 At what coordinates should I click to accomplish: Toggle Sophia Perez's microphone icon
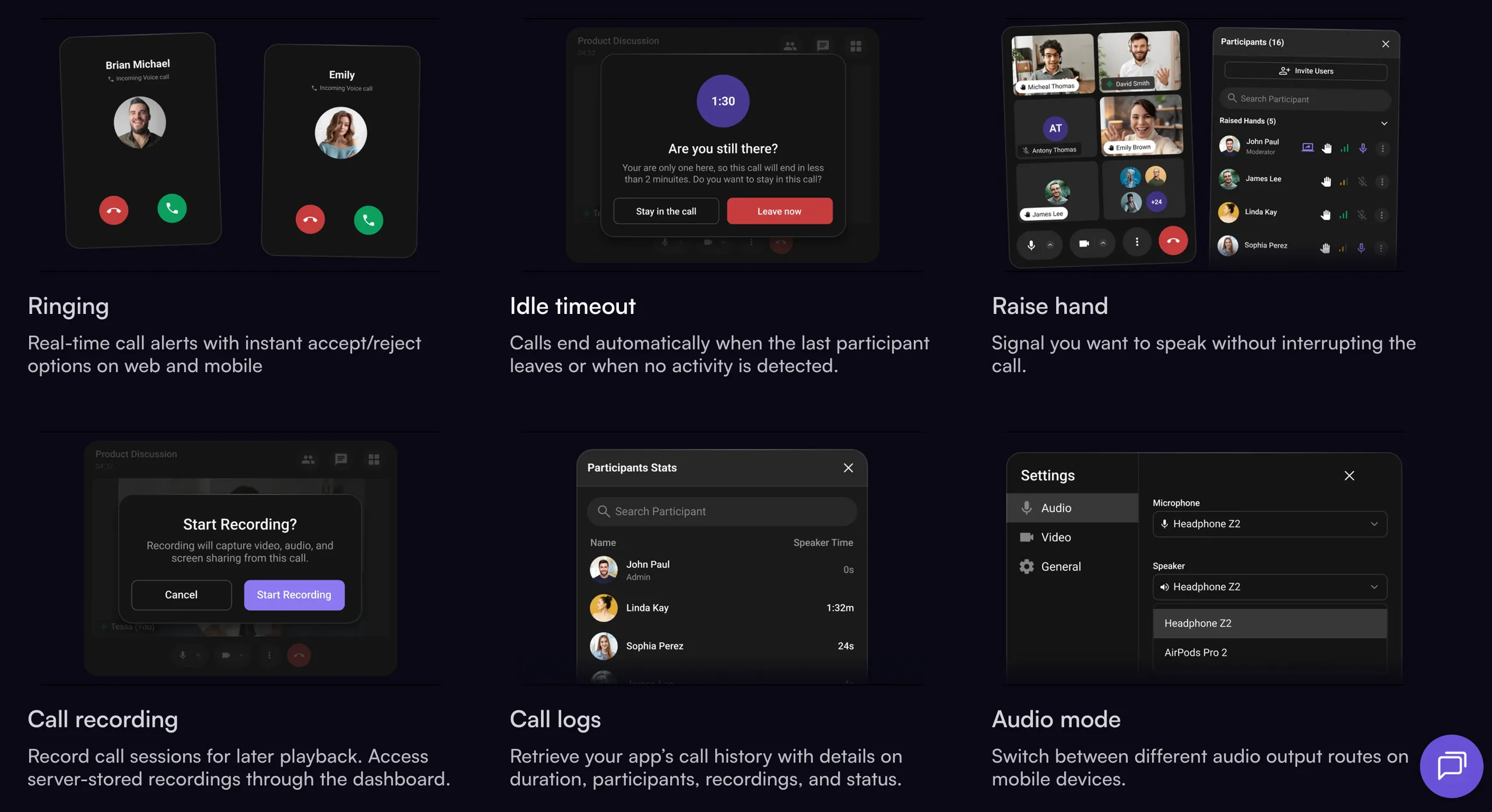[1361, 248]
